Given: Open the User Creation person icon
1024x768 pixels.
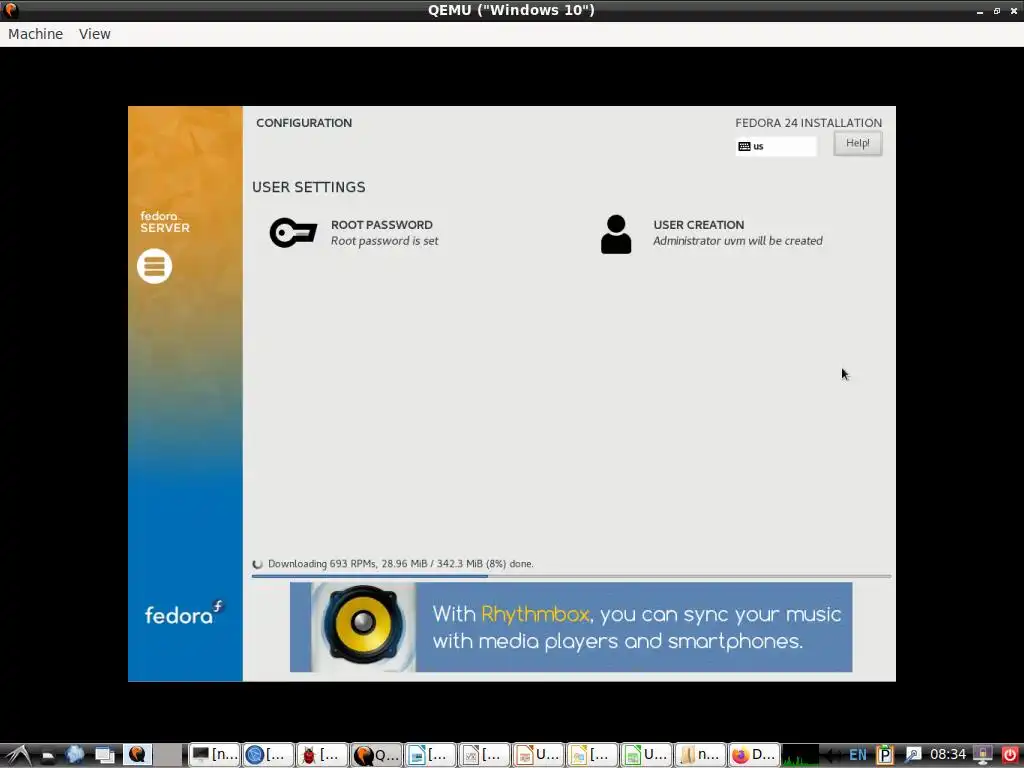Looking at the screenshot, I should tap(616, 234).
